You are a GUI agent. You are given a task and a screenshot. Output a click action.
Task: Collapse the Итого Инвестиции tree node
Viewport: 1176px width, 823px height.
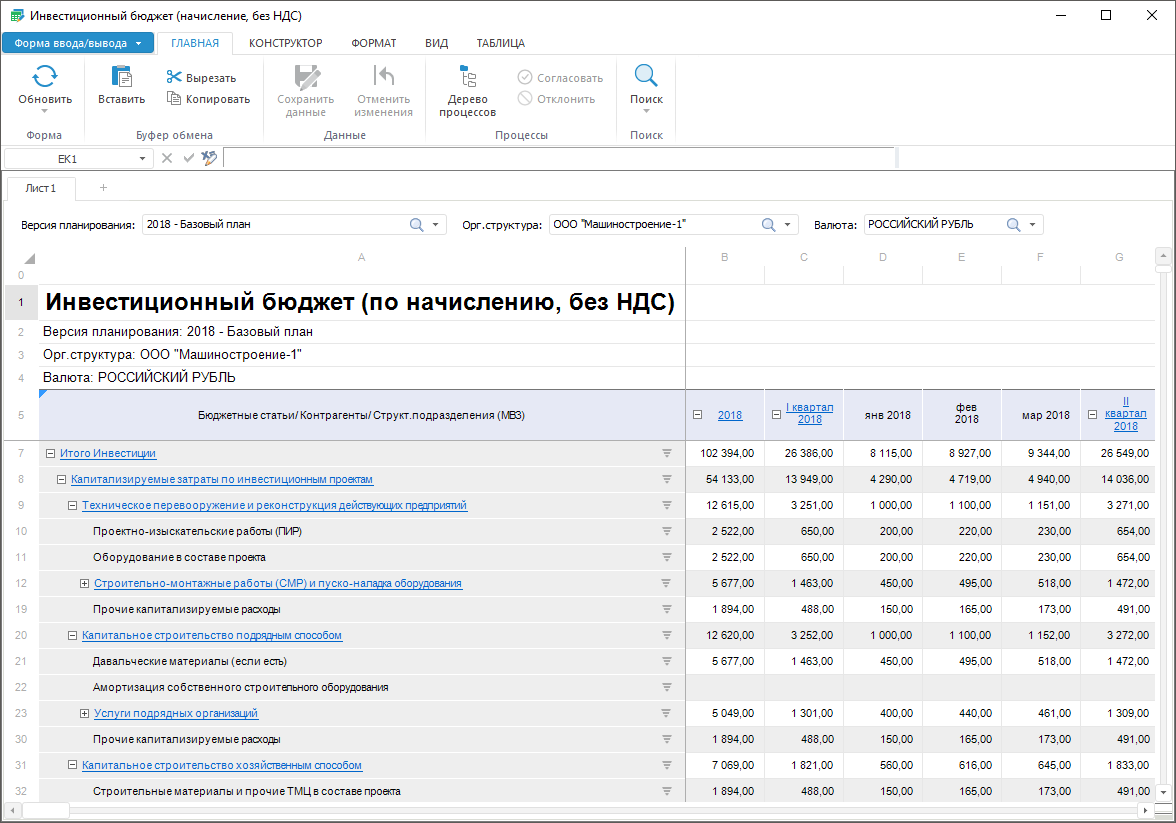click(50, 454)
